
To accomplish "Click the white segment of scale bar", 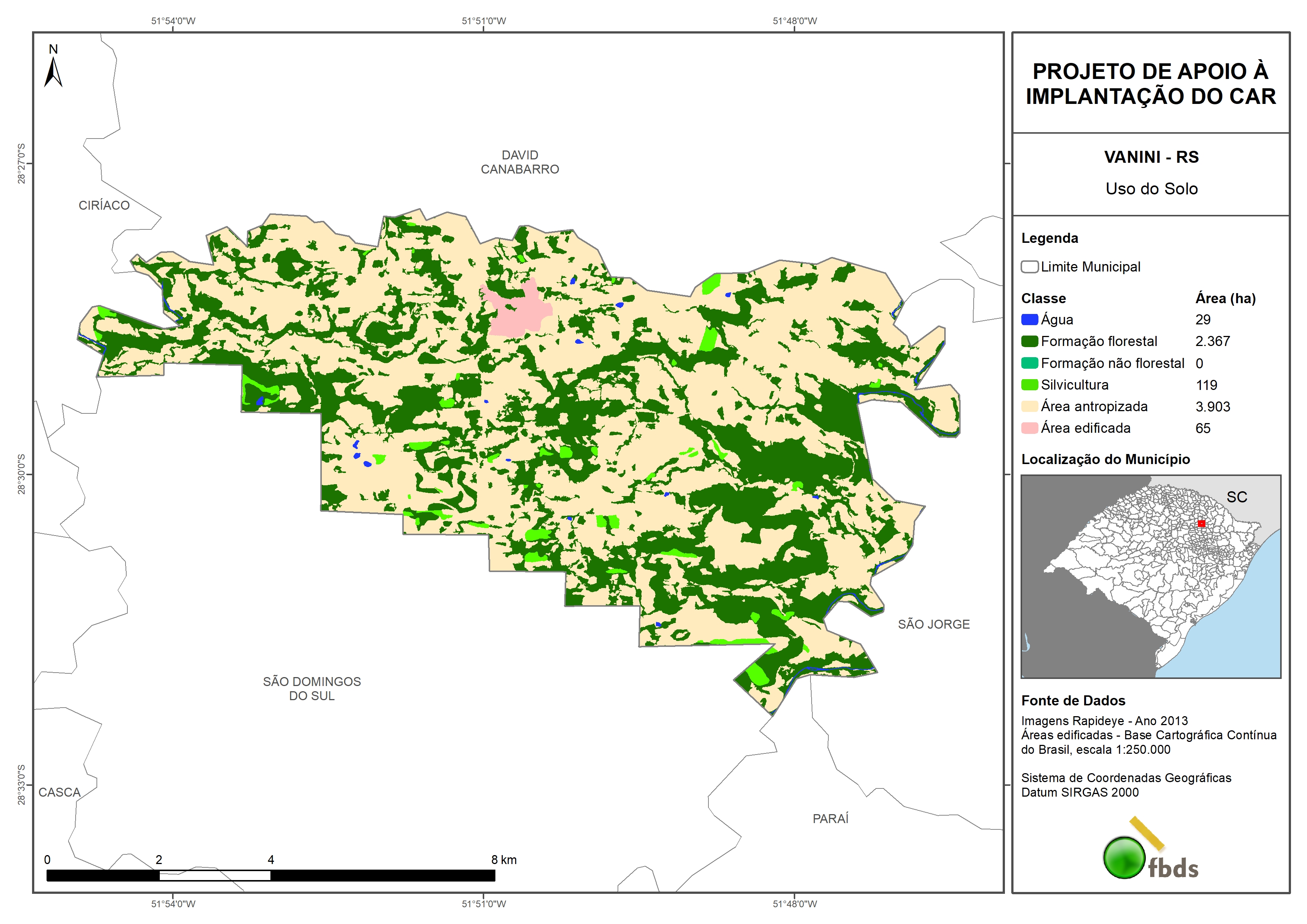I will pyautogui.click(x=215, y=876).
